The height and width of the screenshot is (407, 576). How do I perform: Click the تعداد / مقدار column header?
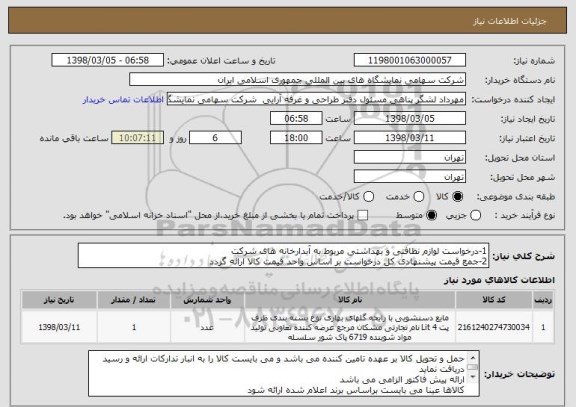pos(134,300)
